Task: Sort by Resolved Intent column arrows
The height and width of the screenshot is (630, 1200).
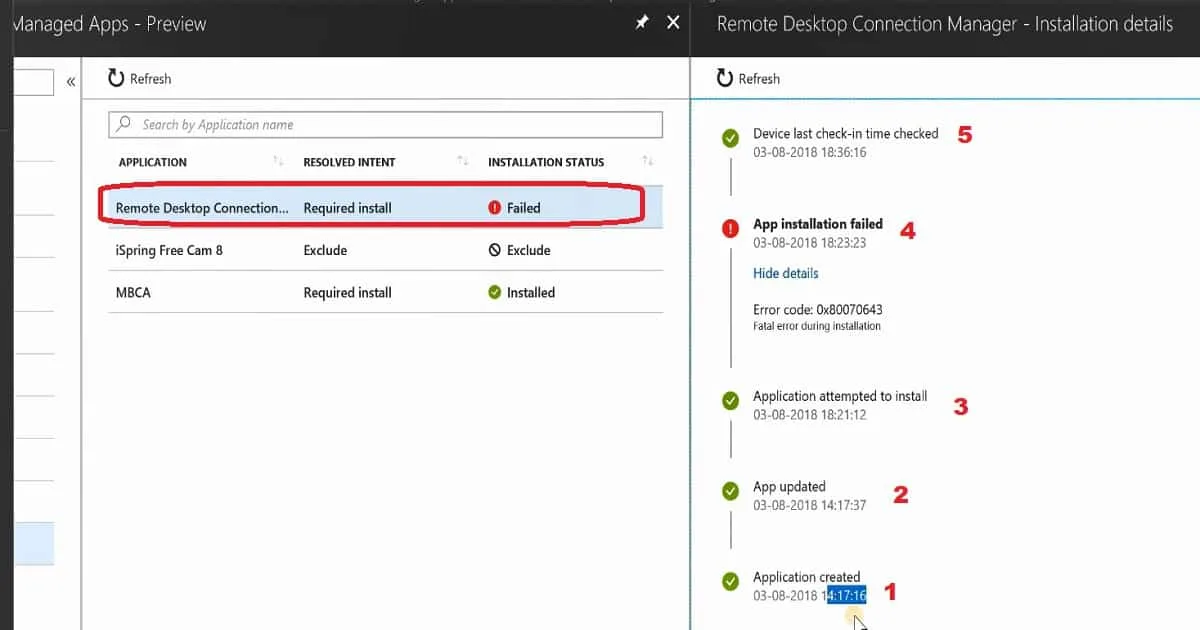Action: (x=463, y=162)
